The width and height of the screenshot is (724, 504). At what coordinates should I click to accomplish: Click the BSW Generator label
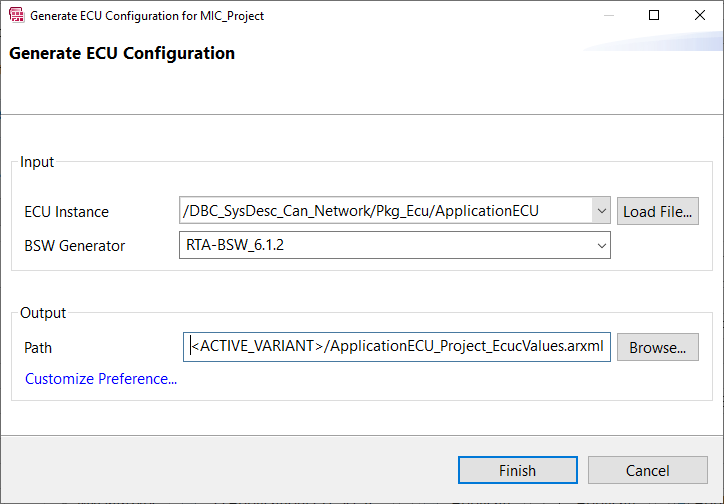74,246
